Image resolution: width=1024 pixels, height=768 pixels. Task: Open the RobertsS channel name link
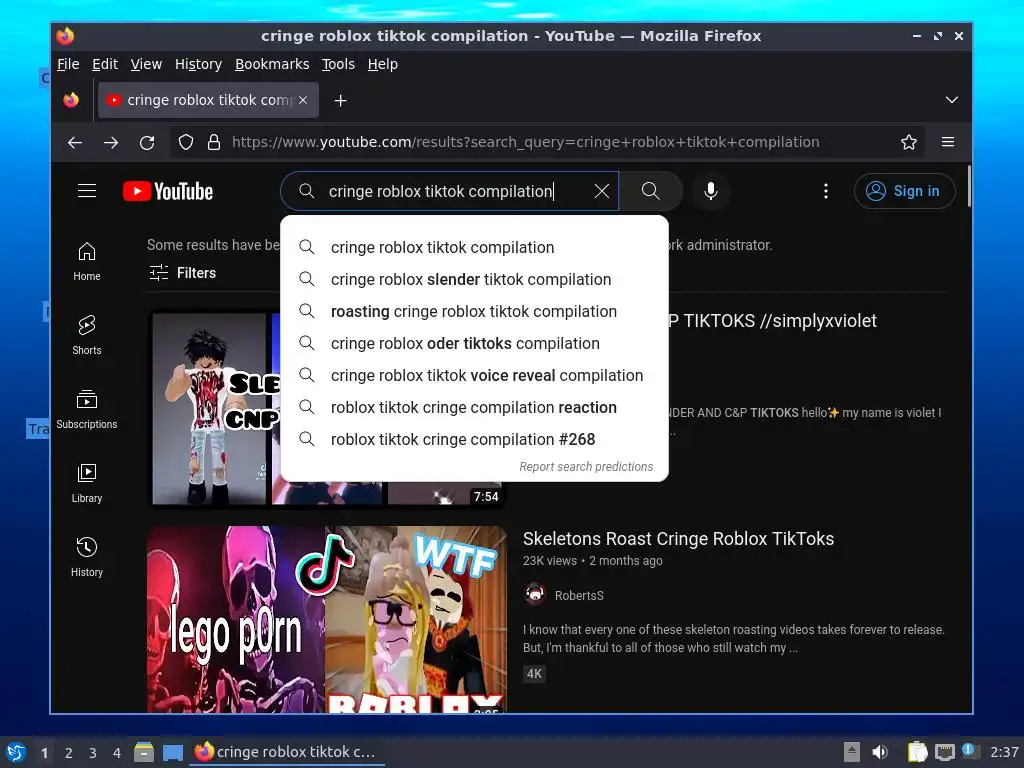(579, 596)
